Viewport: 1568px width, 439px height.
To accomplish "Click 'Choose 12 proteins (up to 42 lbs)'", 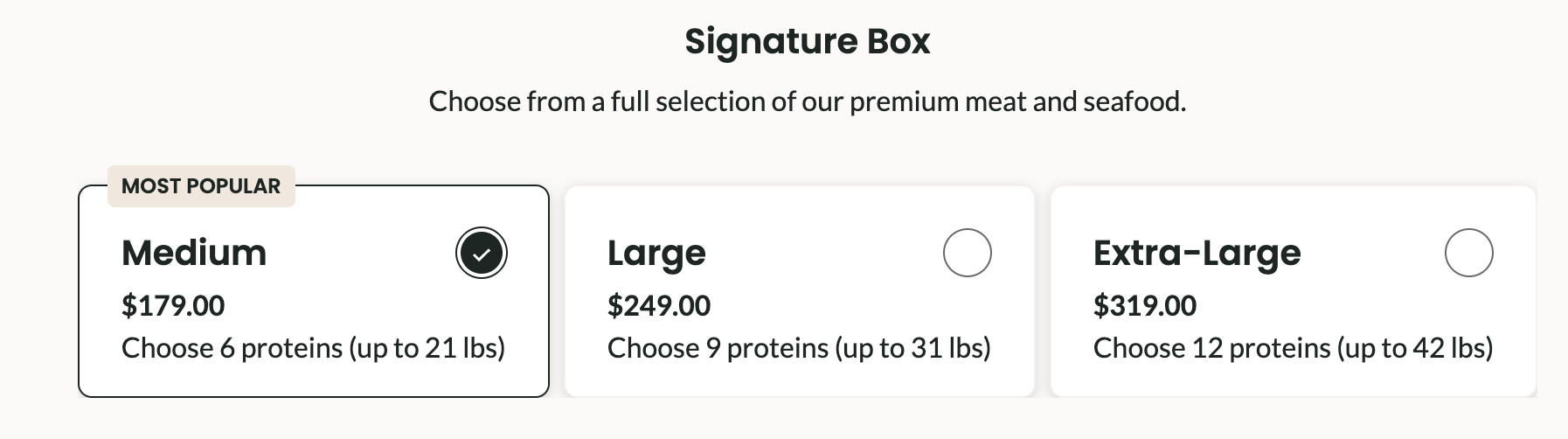I will pyautogui.click(x=1293, y=348).
